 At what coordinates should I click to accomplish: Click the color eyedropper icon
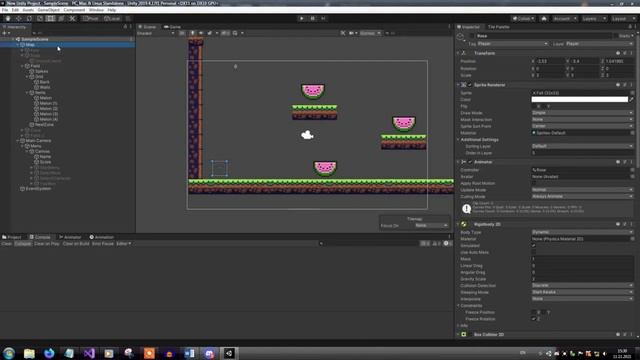point(631,99)
